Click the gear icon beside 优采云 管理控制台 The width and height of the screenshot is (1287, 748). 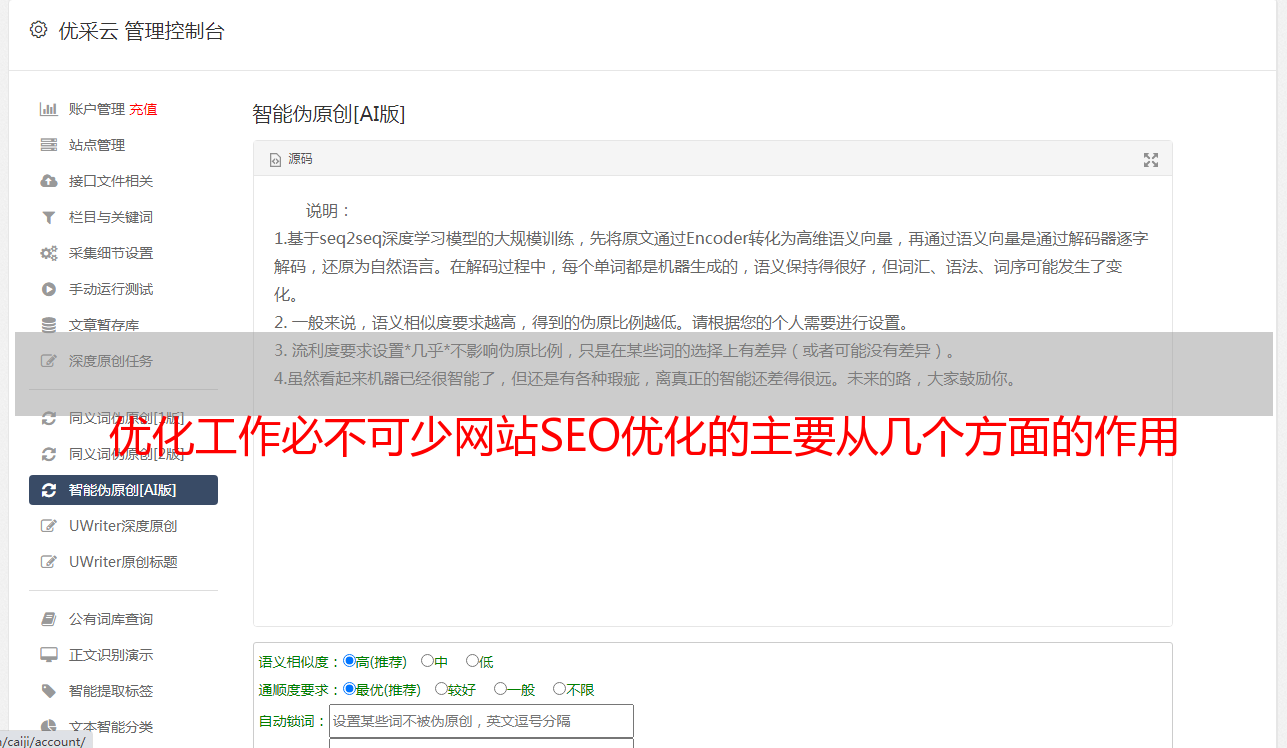(x=38, y=30)
